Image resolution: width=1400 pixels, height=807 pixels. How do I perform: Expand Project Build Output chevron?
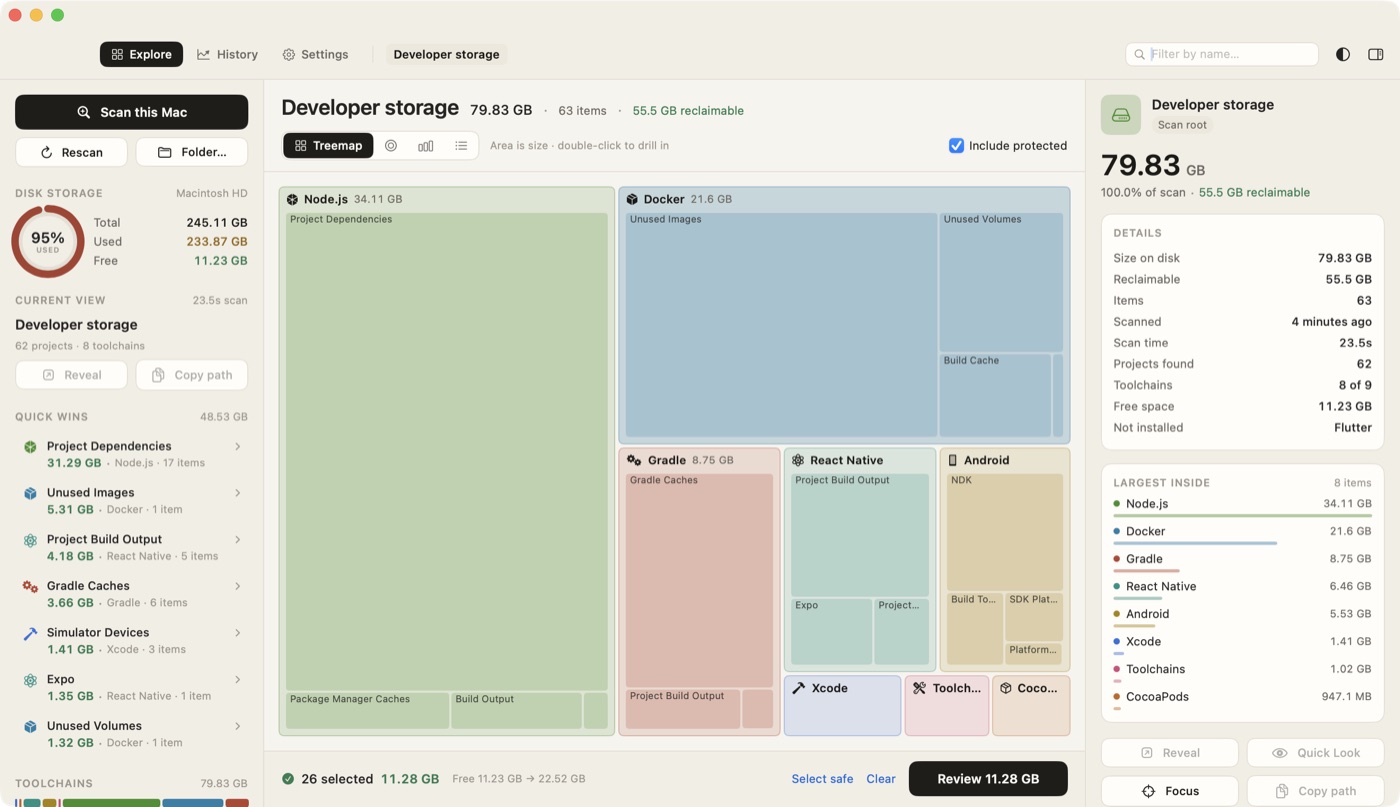(x=238, y=540)
